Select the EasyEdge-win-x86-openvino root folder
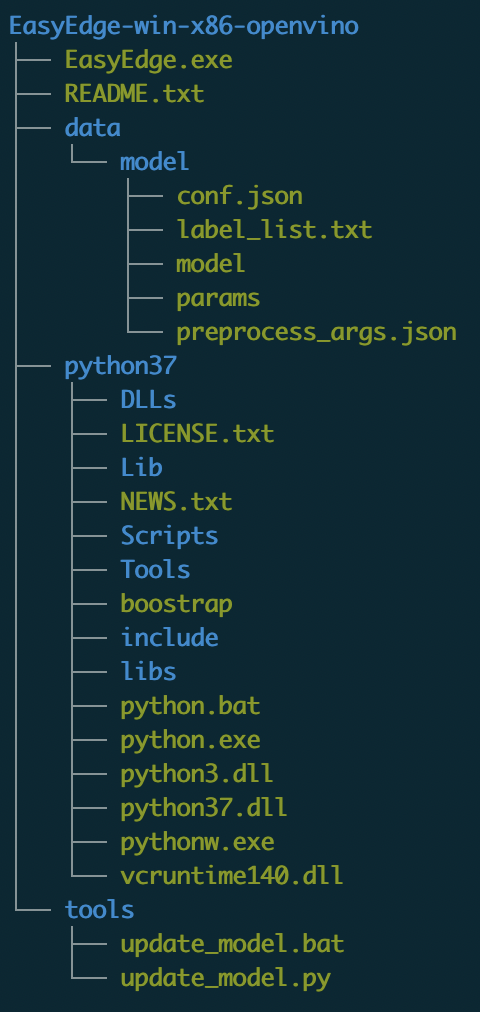 tap(184, 27)
